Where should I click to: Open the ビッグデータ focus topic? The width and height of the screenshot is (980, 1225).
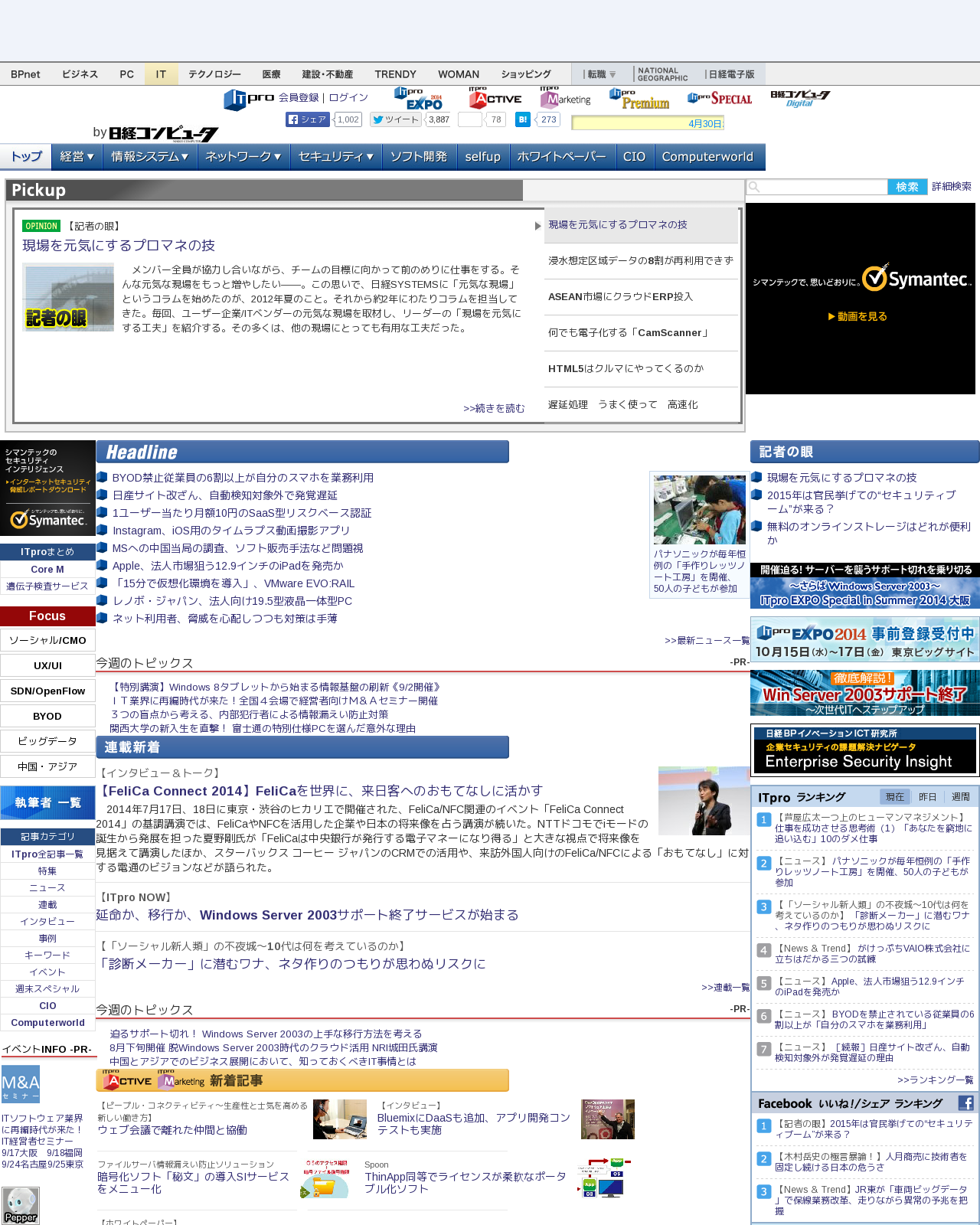click(47, 741)
